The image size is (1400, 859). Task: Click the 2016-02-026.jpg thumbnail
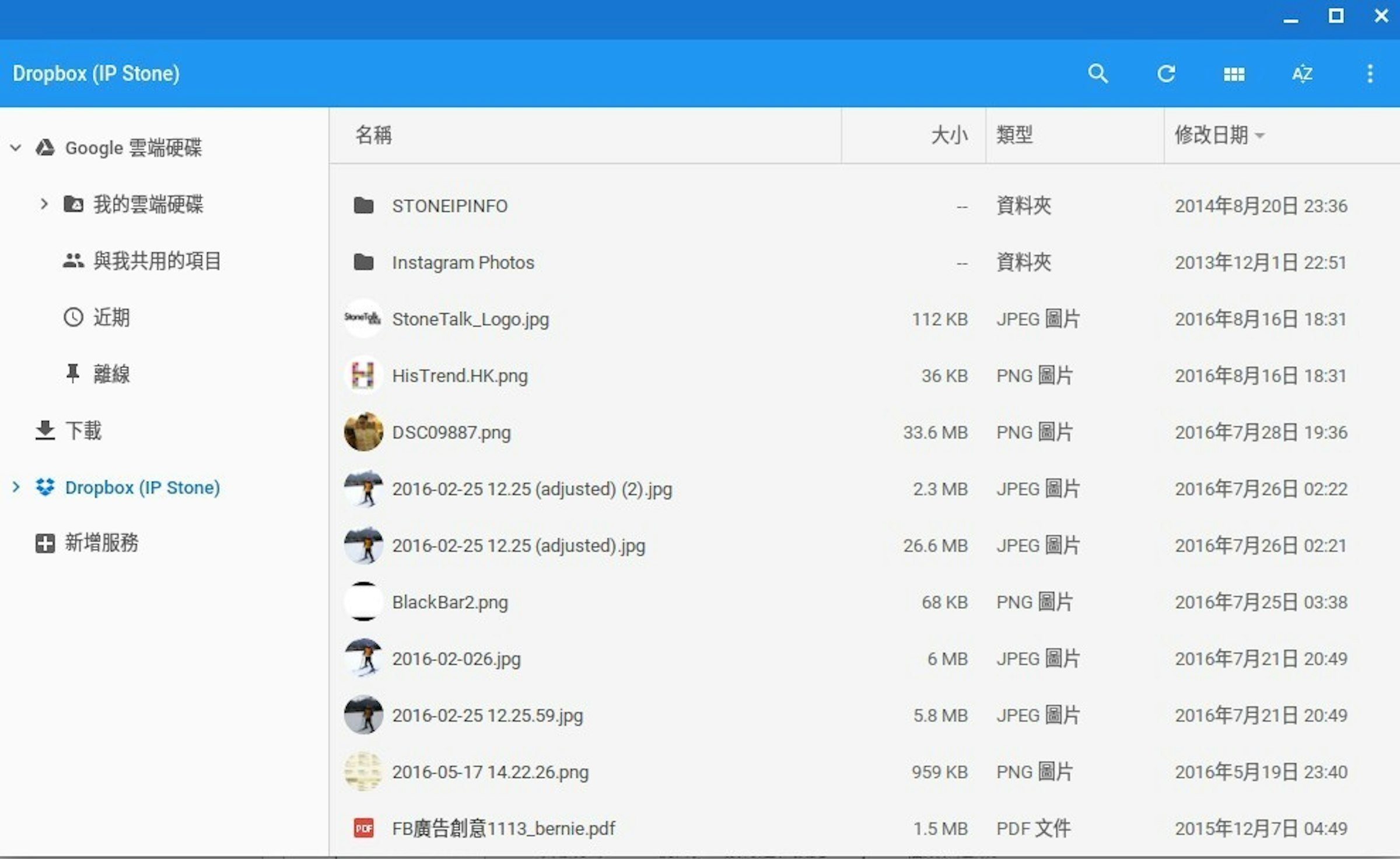(363, 658)
